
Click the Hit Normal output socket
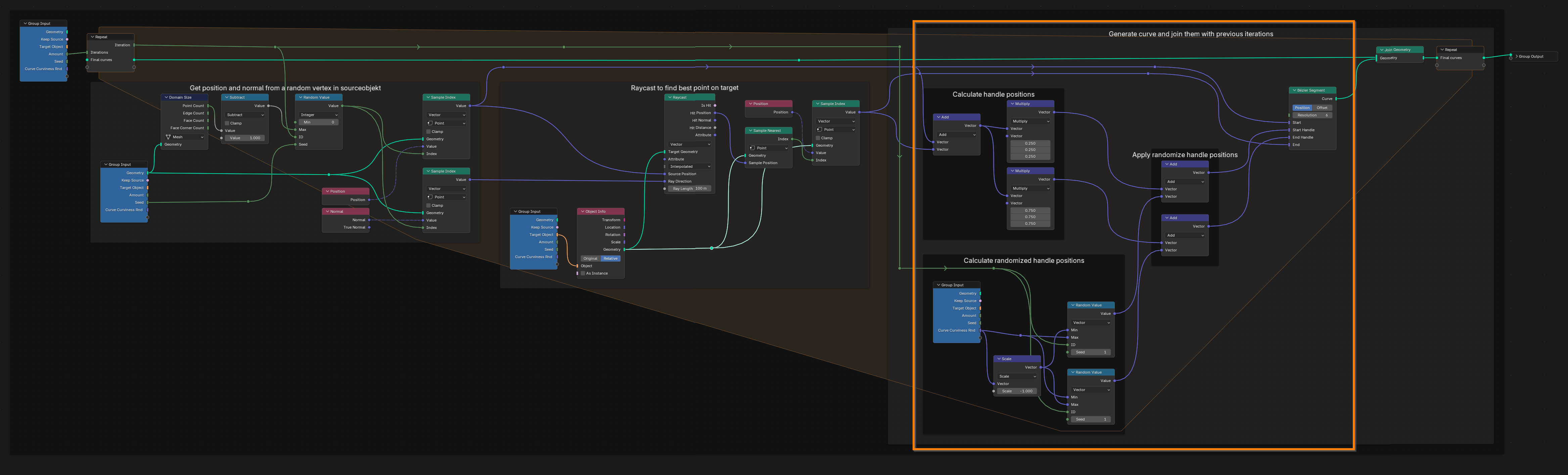click(x=714, y=121)
